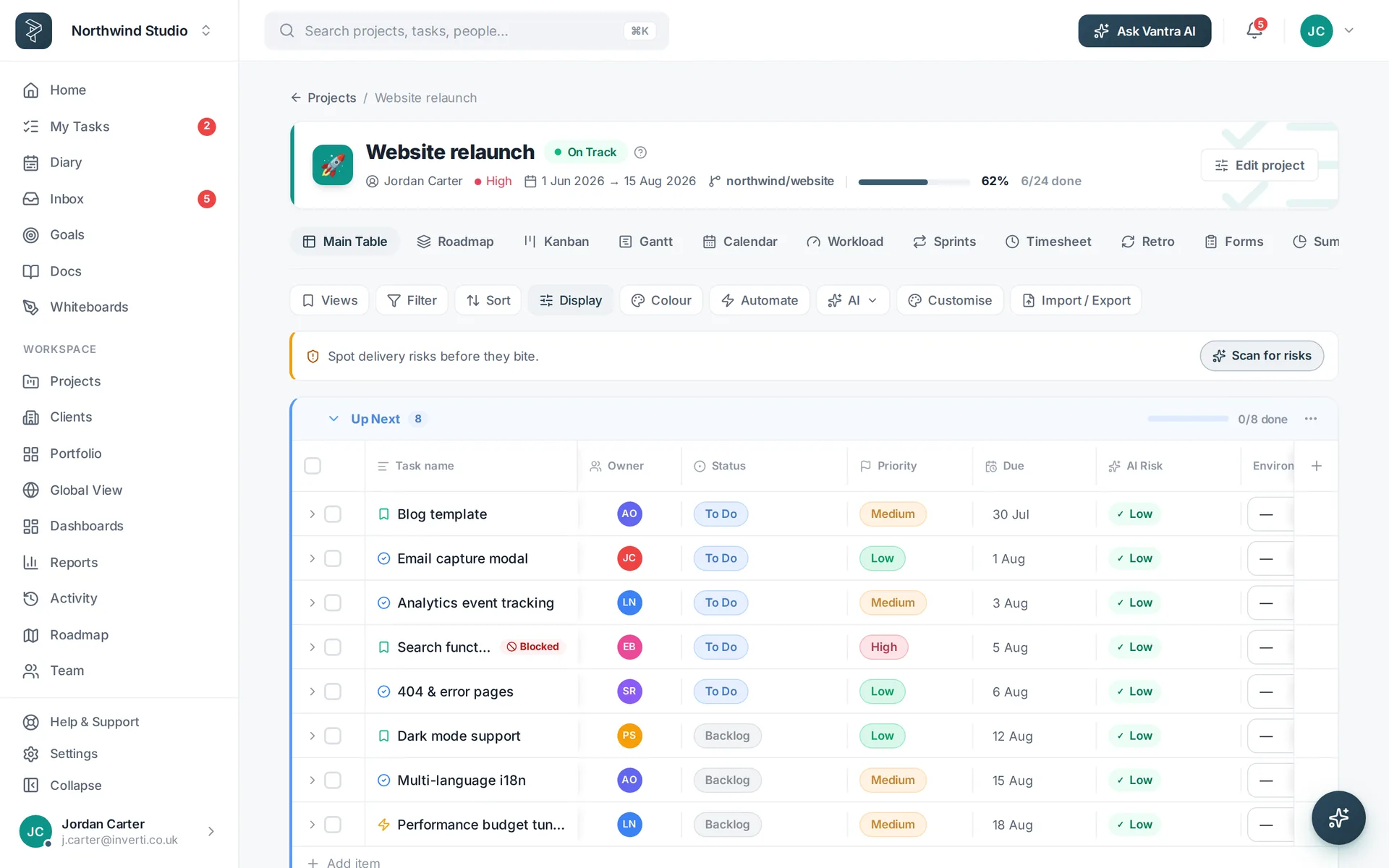Click the help icon beside On Track
This screenshot has height=868, width=1389.
coord(640,152)
